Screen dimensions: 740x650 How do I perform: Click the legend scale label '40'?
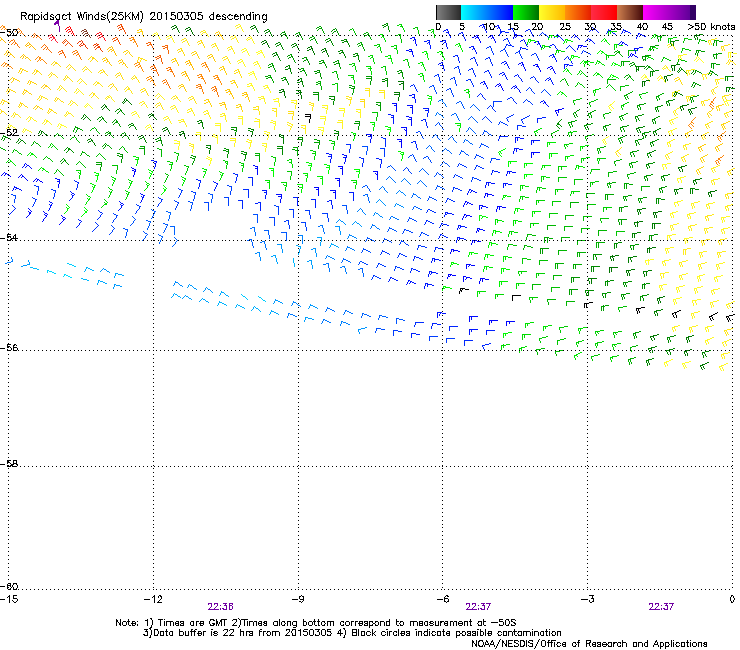click(642, 27)
